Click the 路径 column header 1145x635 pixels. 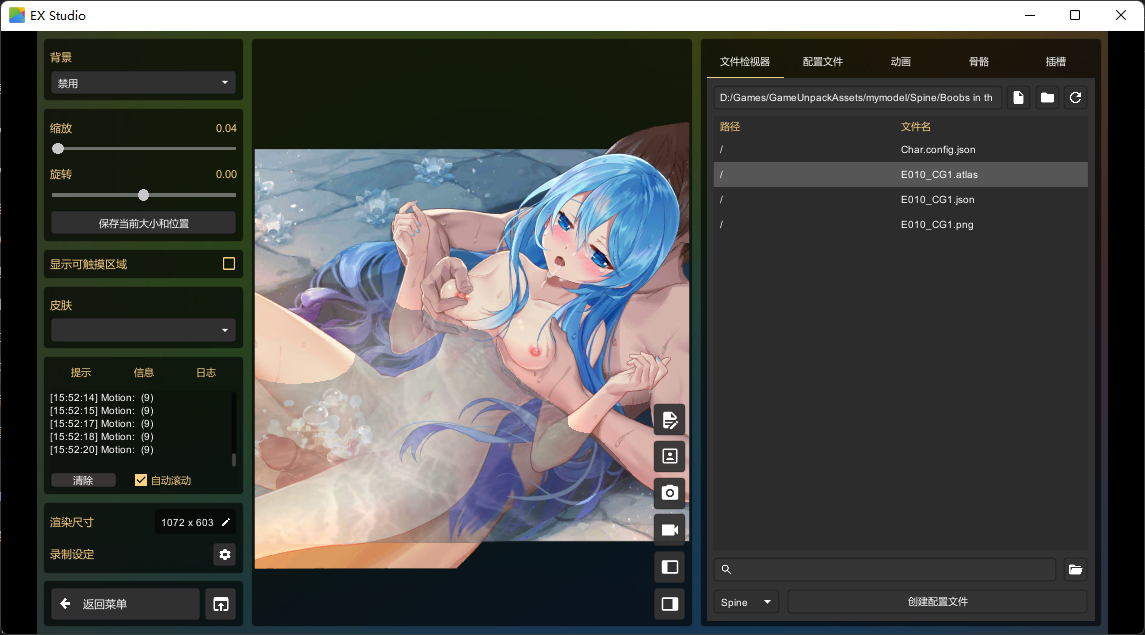coord(729,127)
